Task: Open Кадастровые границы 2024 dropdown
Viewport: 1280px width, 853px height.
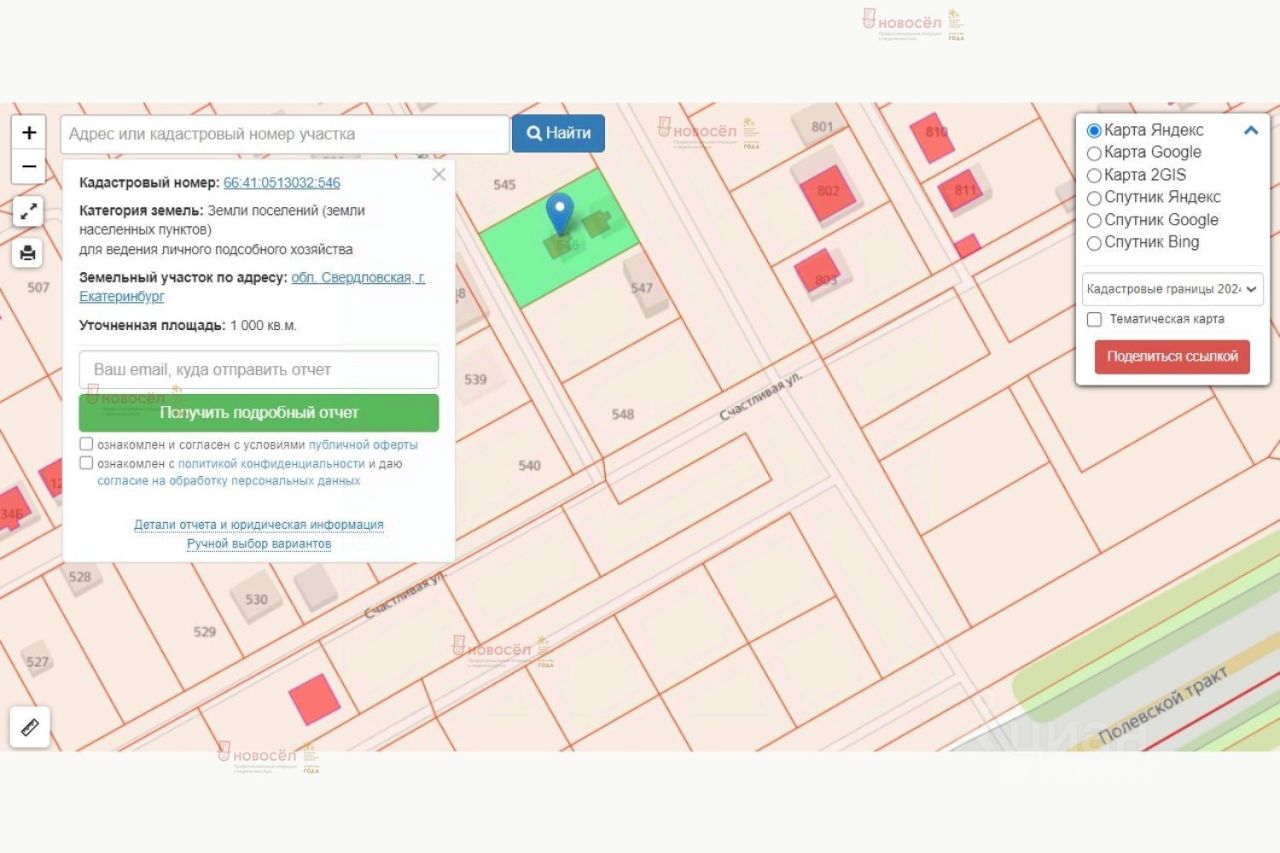Action: click(x=1173, y=289)
